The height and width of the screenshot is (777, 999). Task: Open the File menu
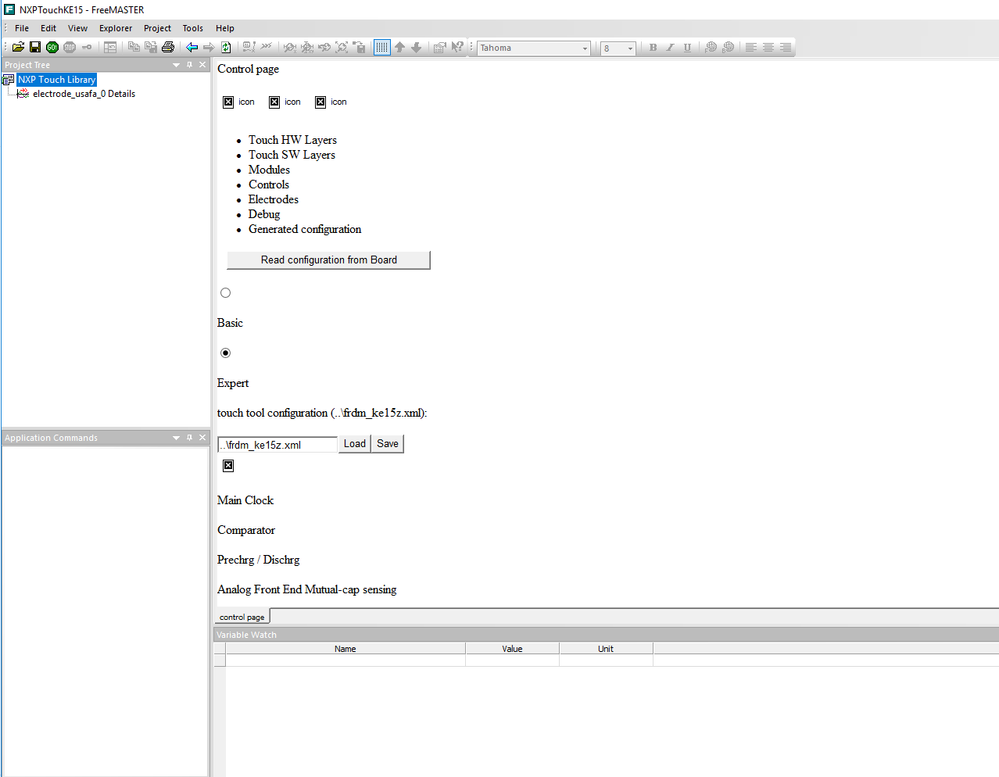coord(22,28)
